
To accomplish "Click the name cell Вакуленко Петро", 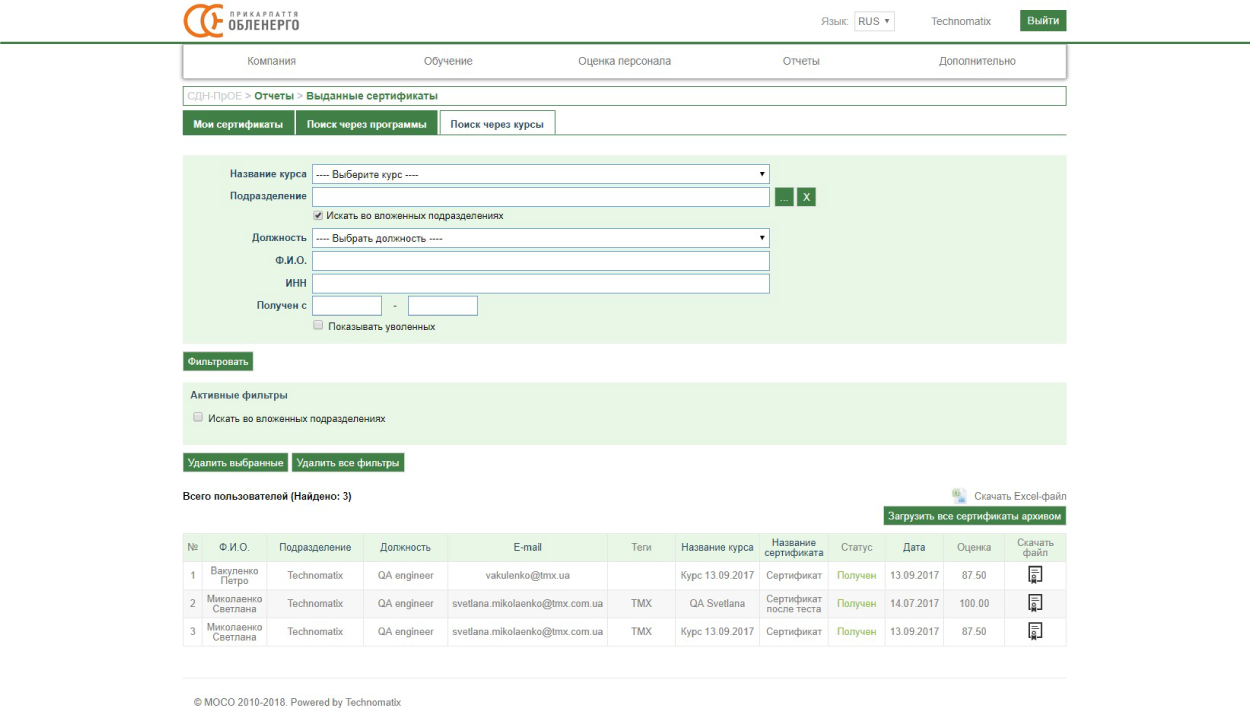I will point(234,576).
